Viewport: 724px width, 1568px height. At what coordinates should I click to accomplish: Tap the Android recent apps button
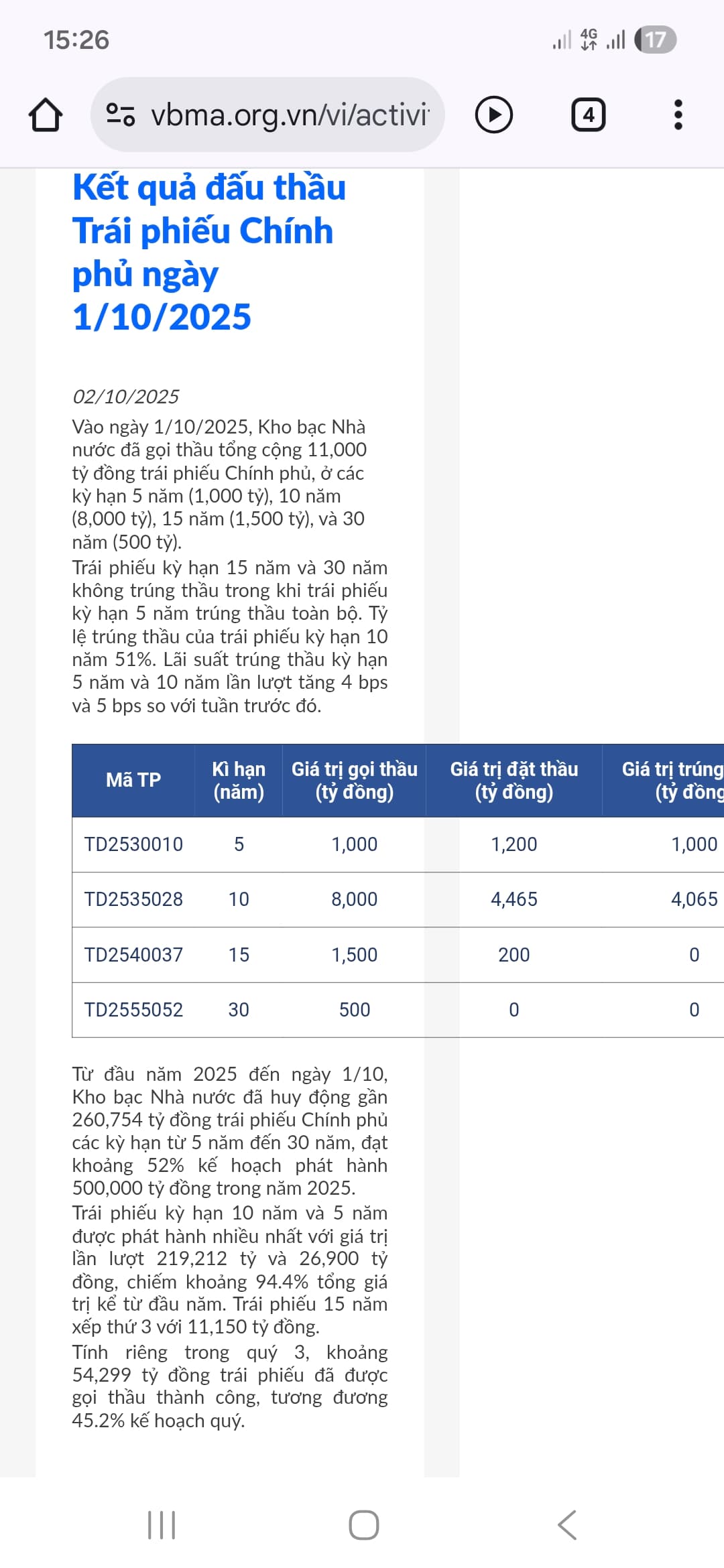pyautogui.click(x=162, y=1524)
